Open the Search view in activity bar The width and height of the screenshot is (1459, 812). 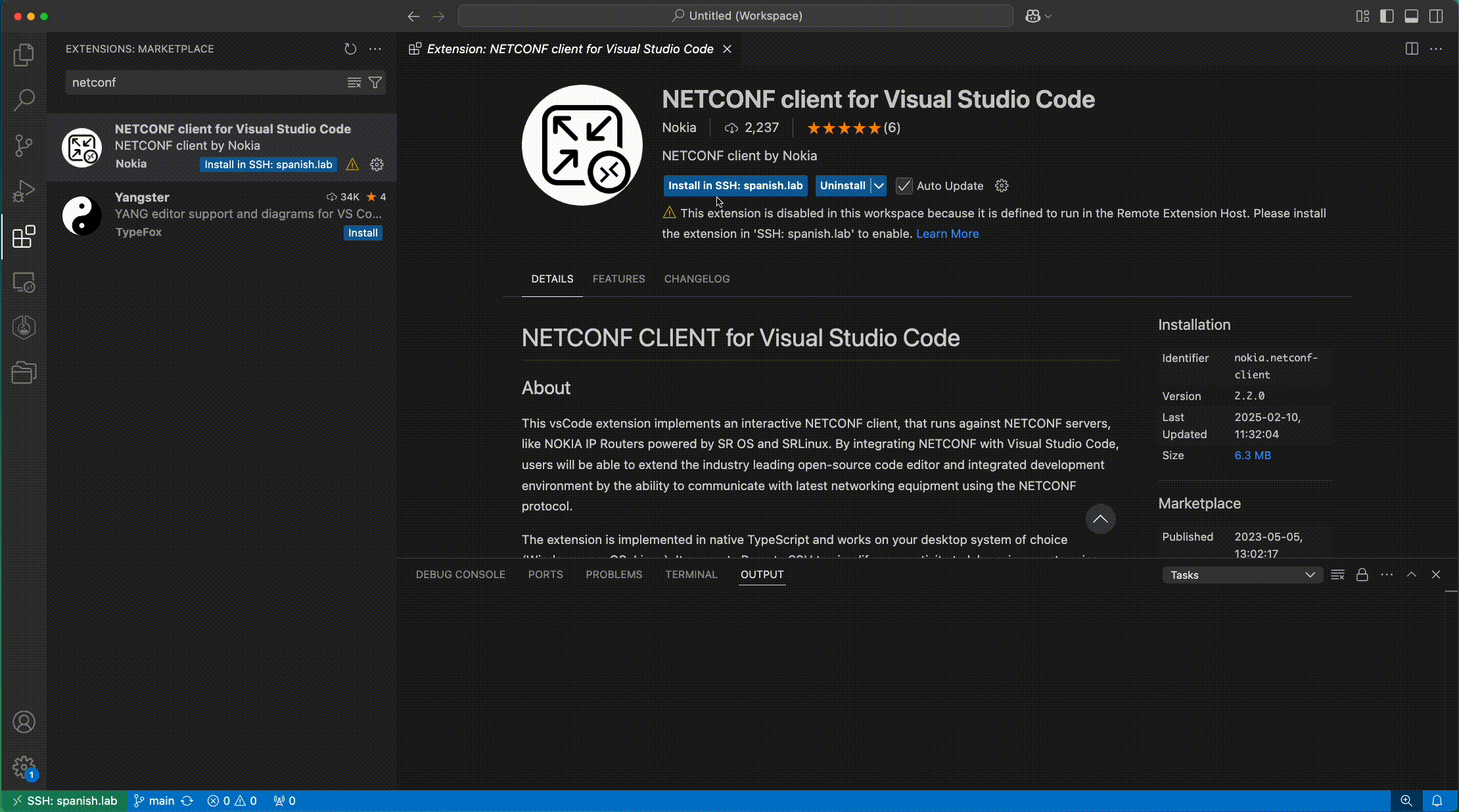pyautogui.click(x=24, y=100)
